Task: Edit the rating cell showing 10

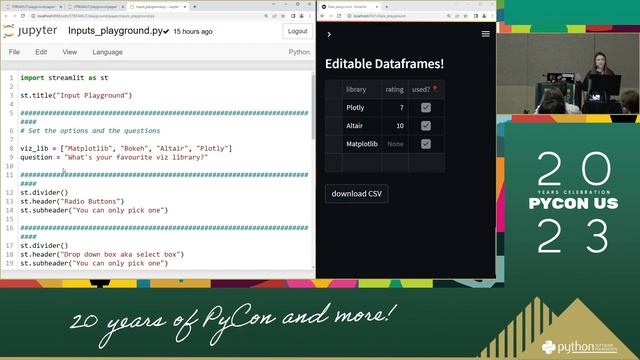Action: pos(394,126)
